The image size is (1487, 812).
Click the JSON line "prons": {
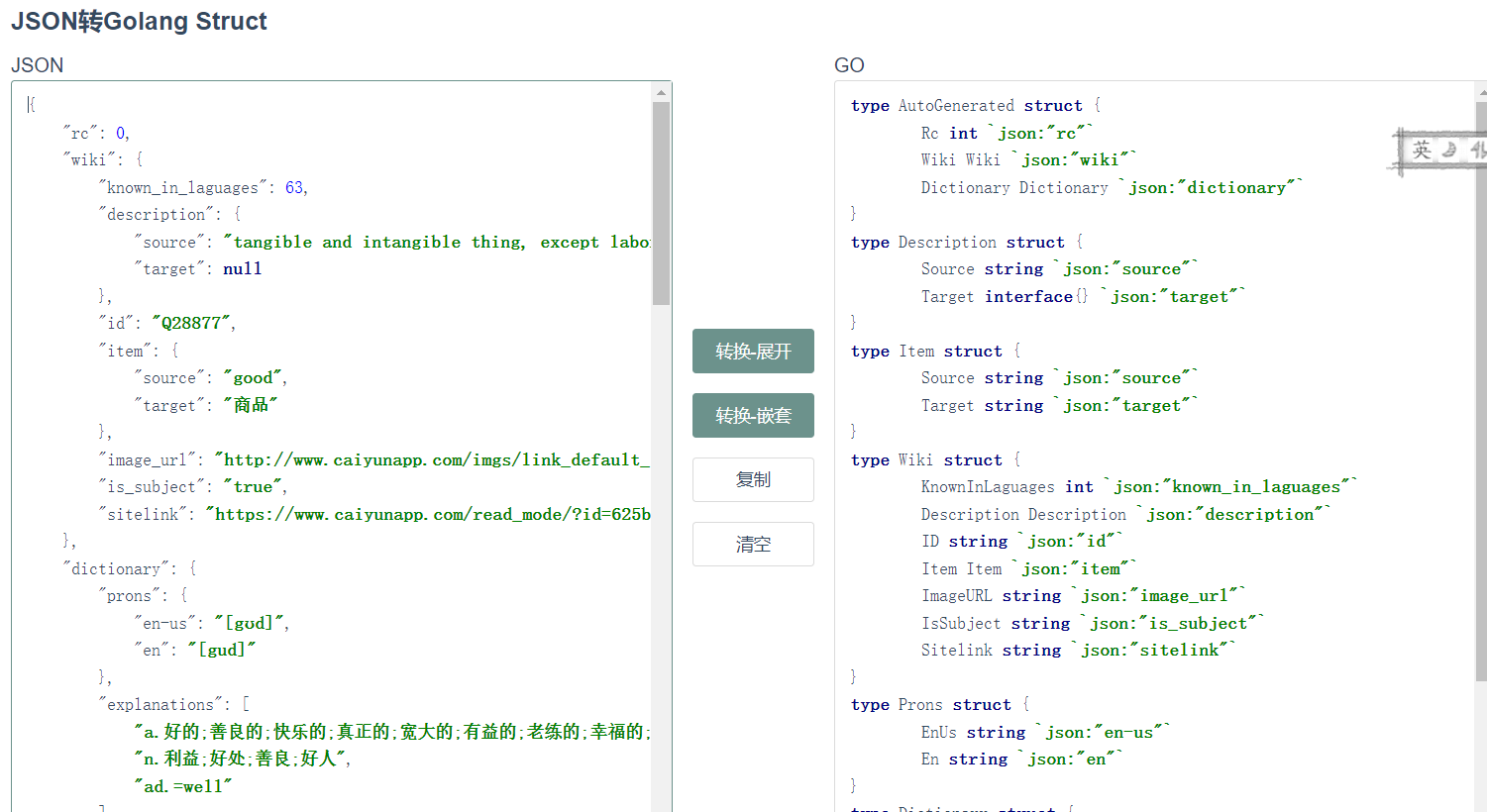[x=143, y=595]
